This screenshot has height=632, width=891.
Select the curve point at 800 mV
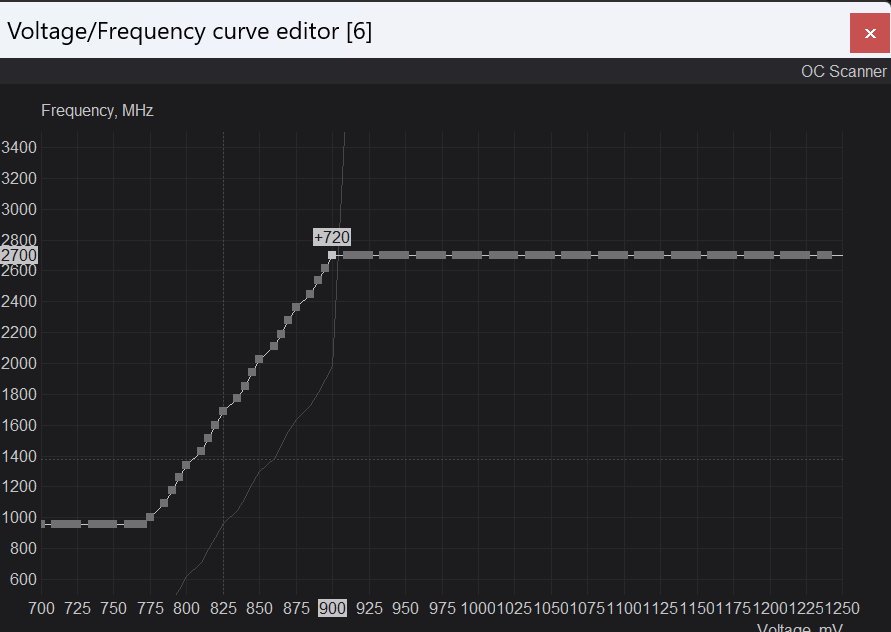click(x=186, y=465)
